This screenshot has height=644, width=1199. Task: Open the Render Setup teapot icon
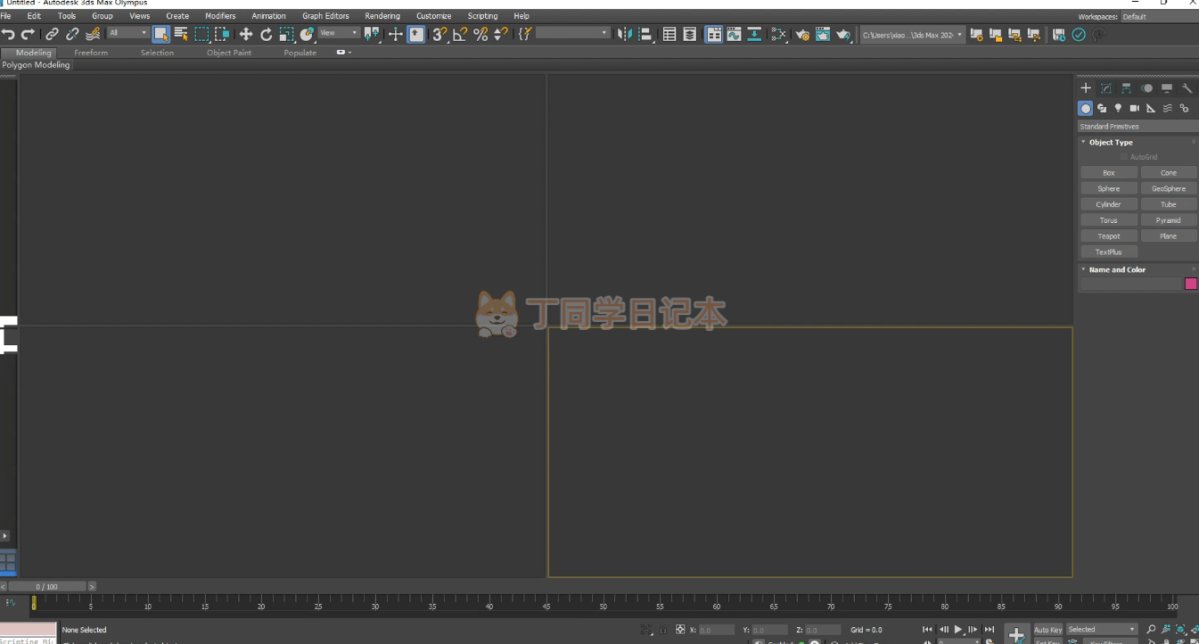[802, 34]
